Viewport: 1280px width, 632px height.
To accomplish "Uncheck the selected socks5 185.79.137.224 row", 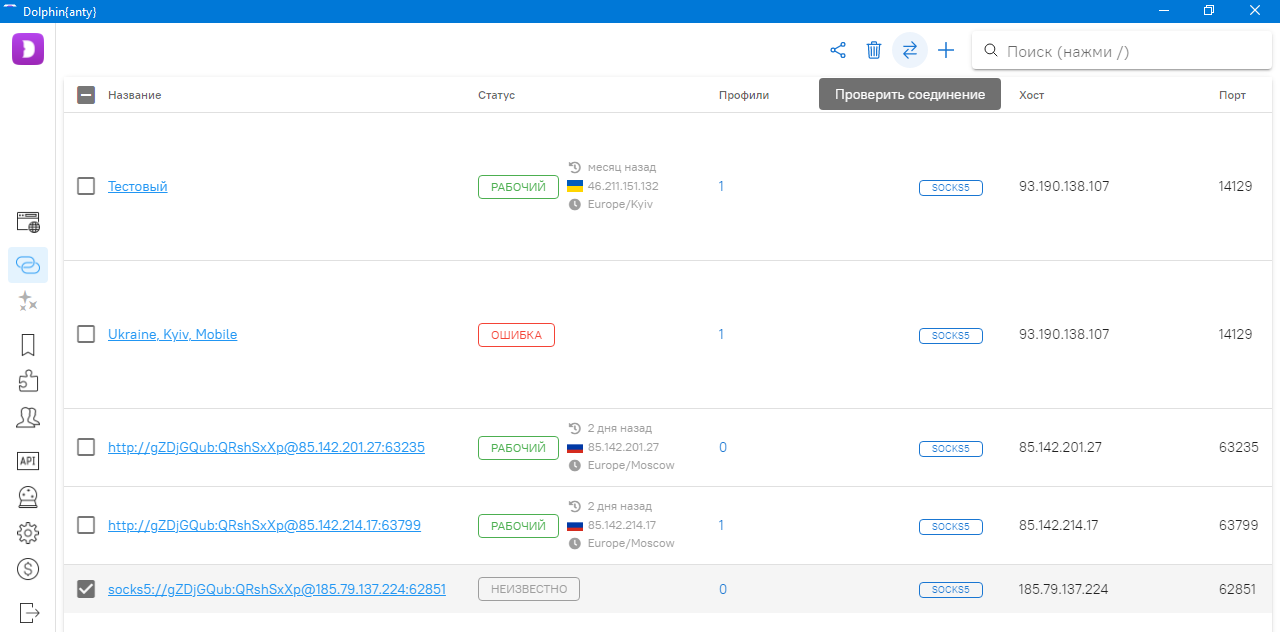I will tap(86, 589).
